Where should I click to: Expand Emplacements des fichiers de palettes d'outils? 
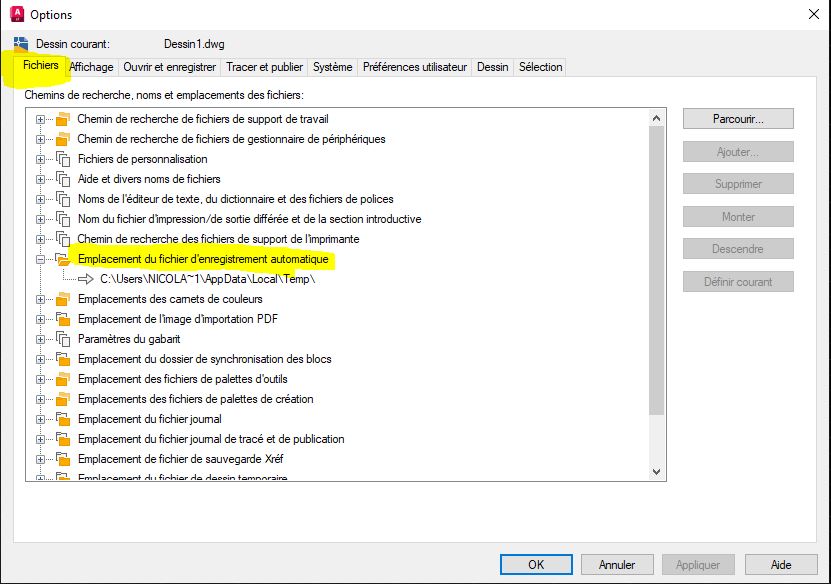coord(41,379)
